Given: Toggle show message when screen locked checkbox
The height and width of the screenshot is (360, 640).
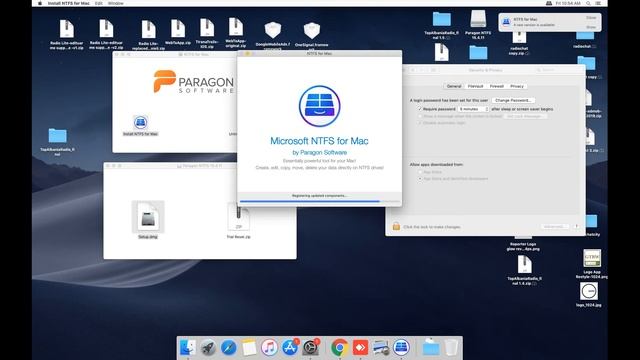Looking at the screenshot, I should [420, 116].
